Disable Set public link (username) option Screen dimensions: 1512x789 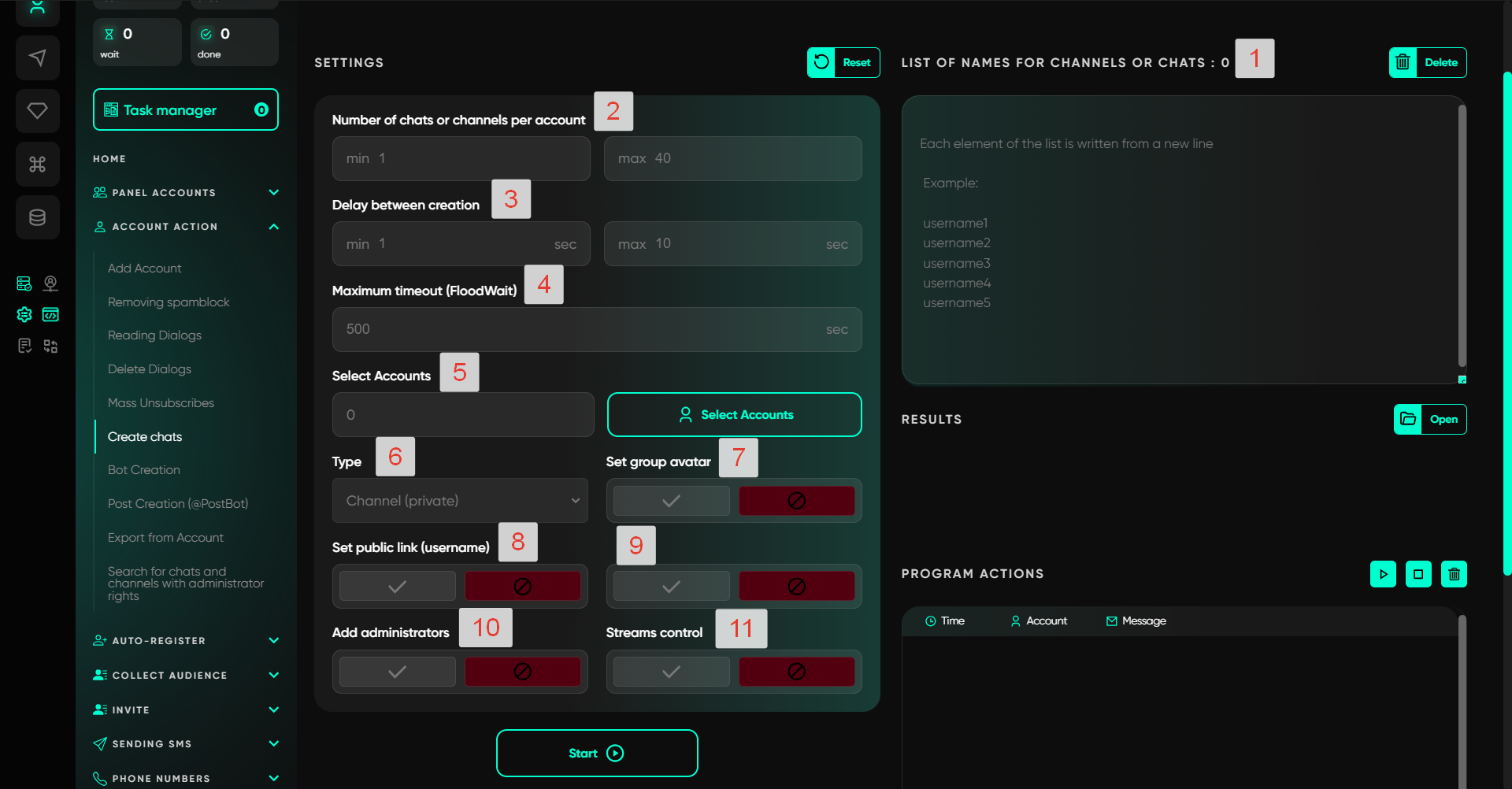coord(522,587)
